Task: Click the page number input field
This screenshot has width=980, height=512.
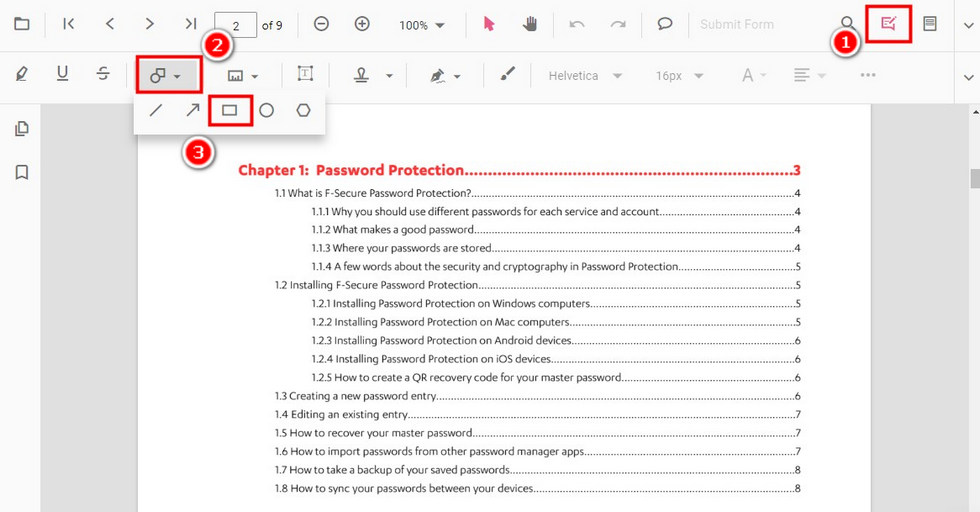Action: pos(235,25)
